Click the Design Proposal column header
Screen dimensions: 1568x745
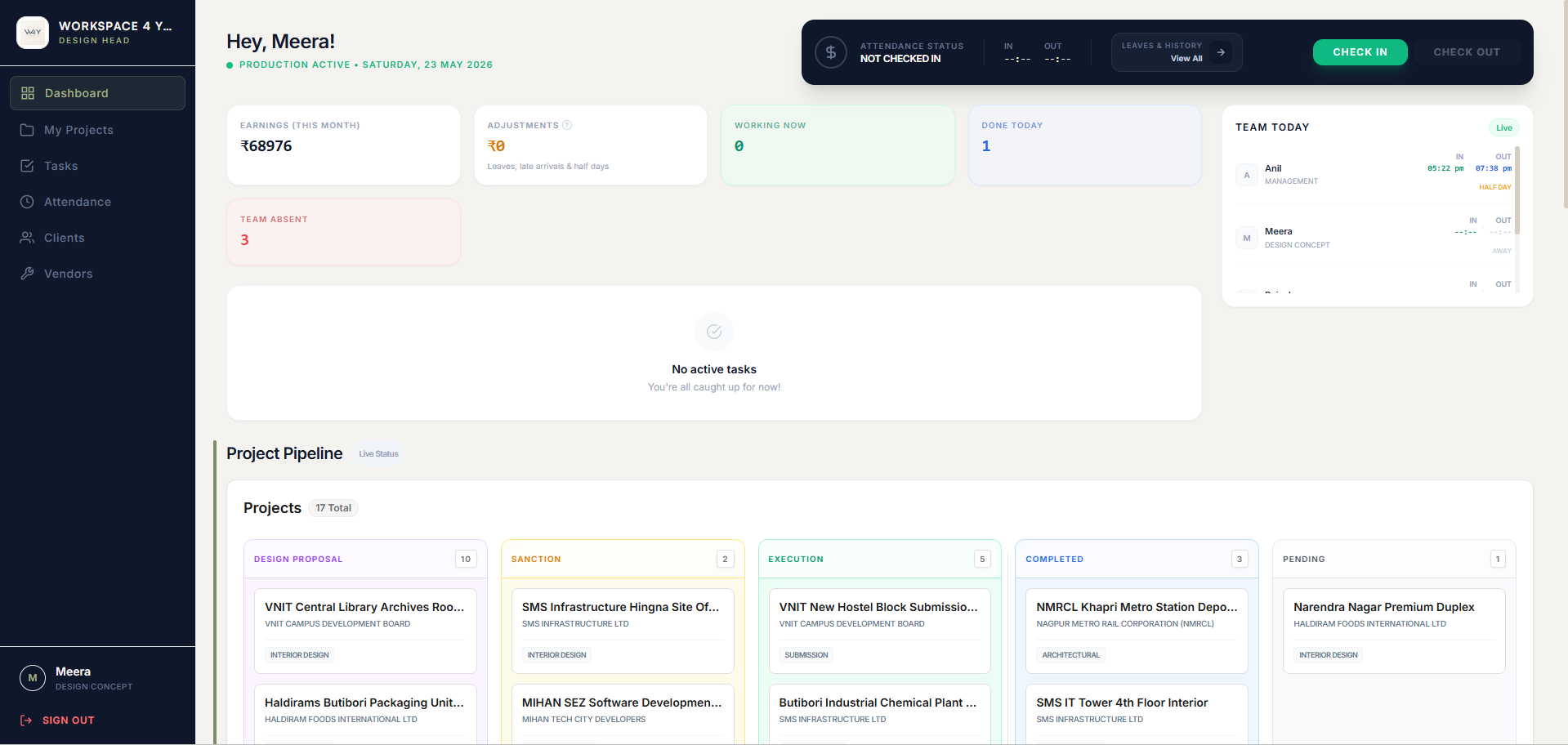click(365, 559)
